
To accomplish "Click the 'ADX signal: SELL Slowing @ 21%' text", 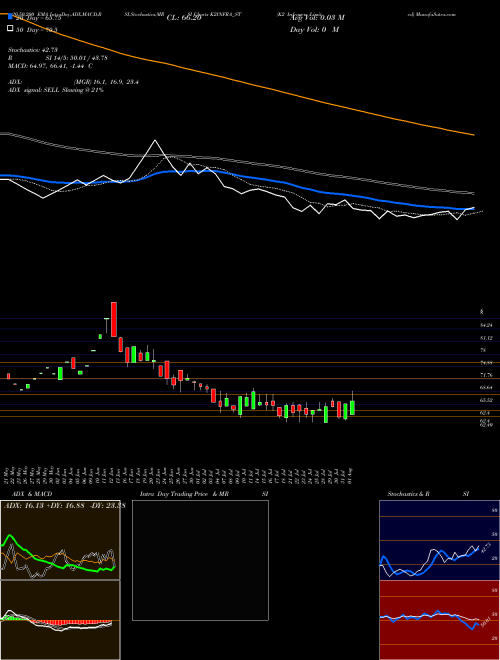I will [x=56, y=90].
